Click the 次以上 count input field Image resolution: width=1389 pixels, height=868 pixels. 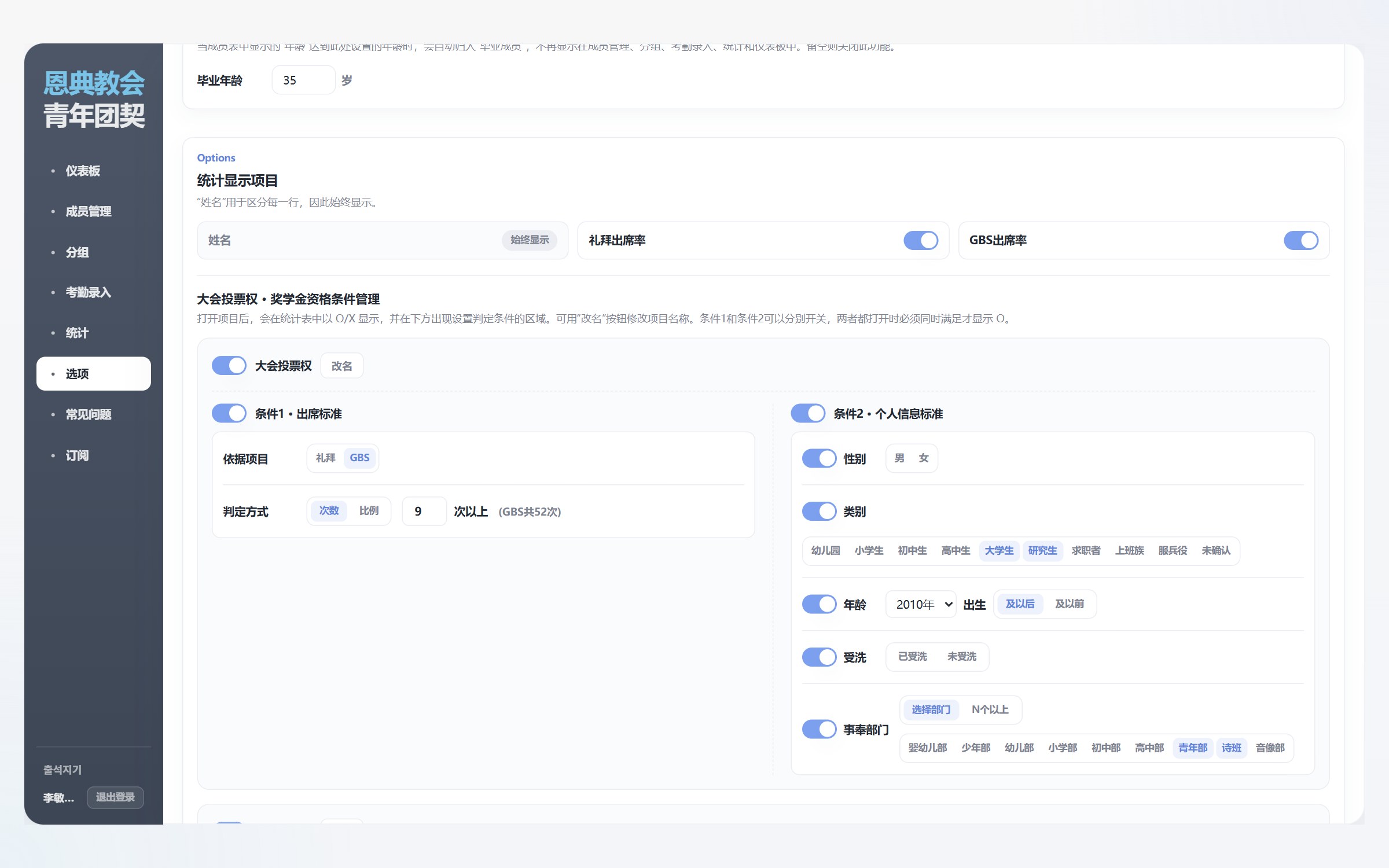point(424,511)
